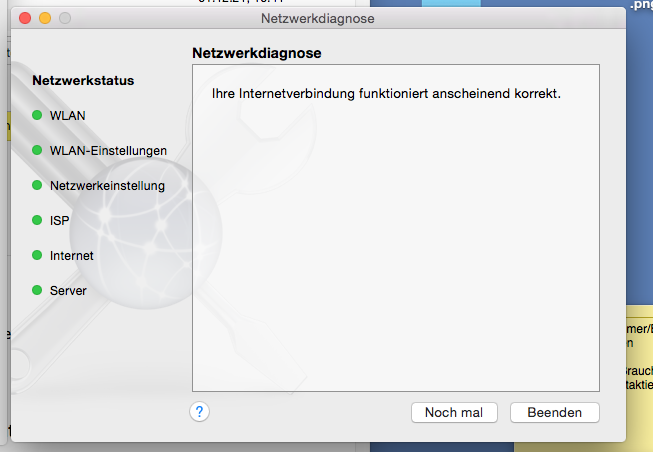Click the message 'Ihre Internetverbindung funktioniert anscheinend korrekt.'
Viewport: 653px width, 452px height.
pyautogui.click(x=386, y=93)
